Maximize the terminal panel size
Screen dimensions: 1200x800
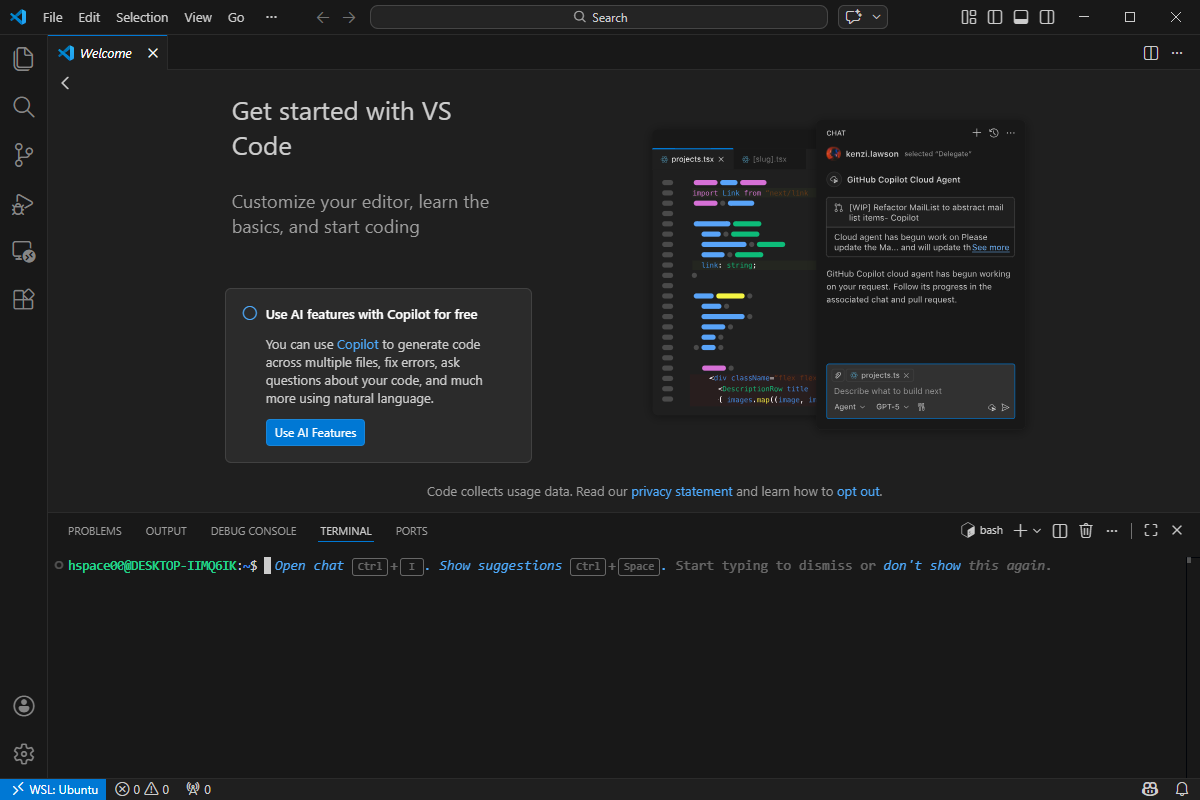(1151, 530)
